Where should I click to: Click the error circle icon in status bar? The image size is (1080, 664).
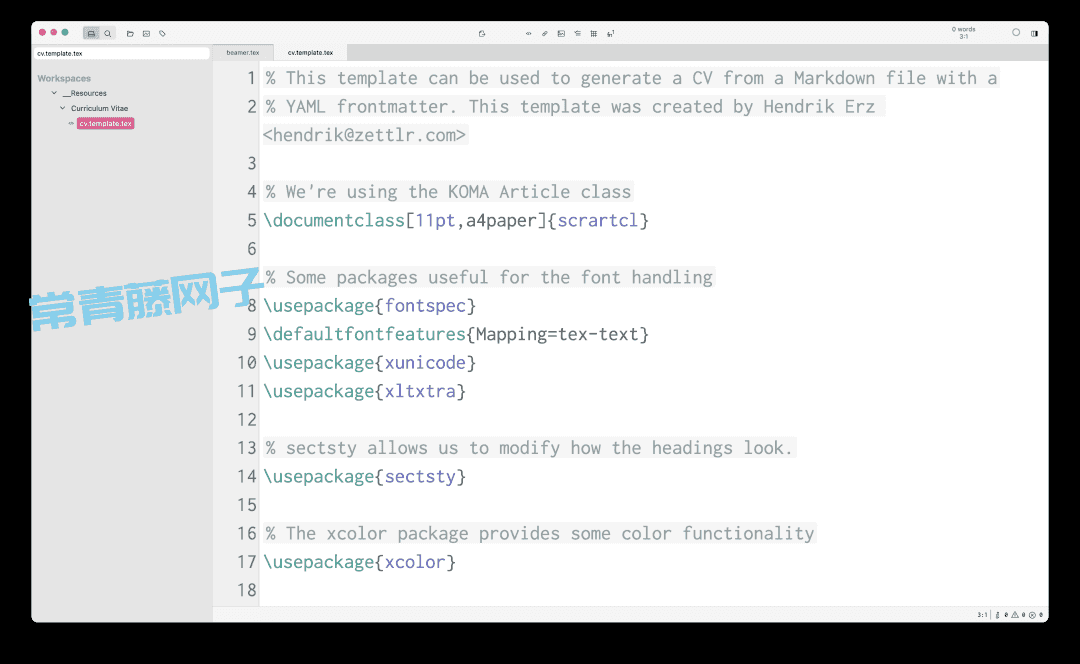coord(1032,614)
